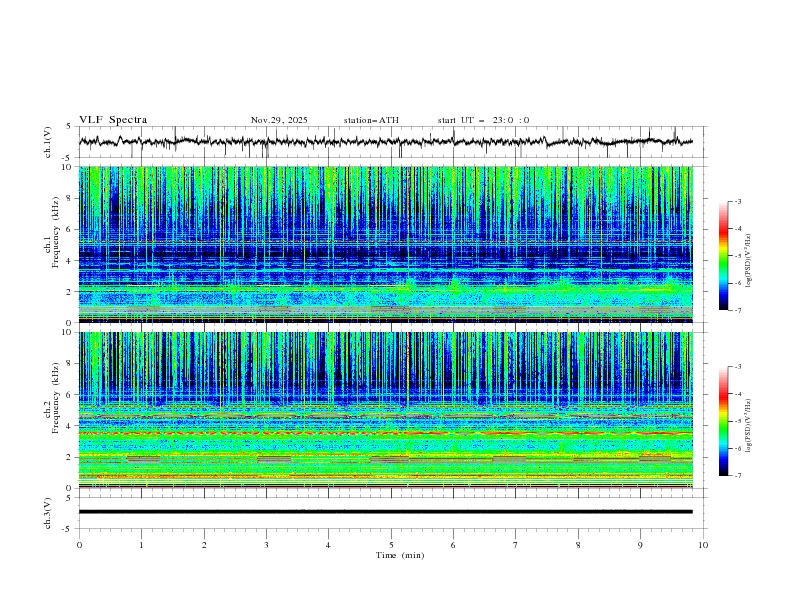Screen dimensions: 792x612
Task: Click the 'ch.3(V)' waveform axis label
Action: tap(47, 513)
